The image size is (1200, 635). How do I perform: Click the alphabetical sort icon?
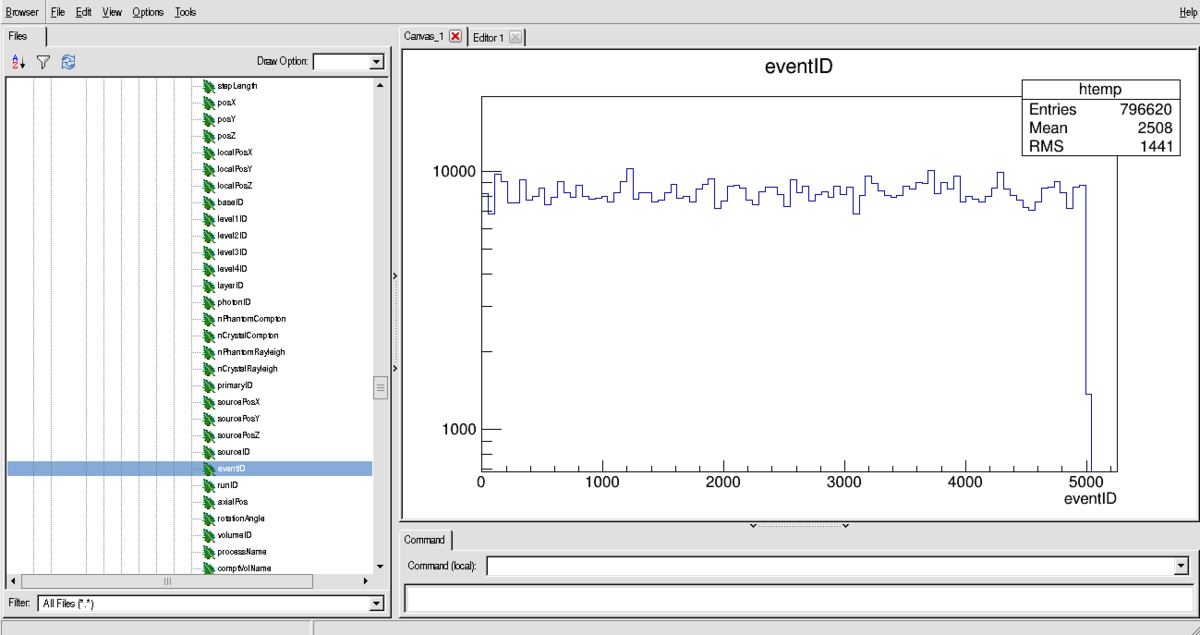18,62
